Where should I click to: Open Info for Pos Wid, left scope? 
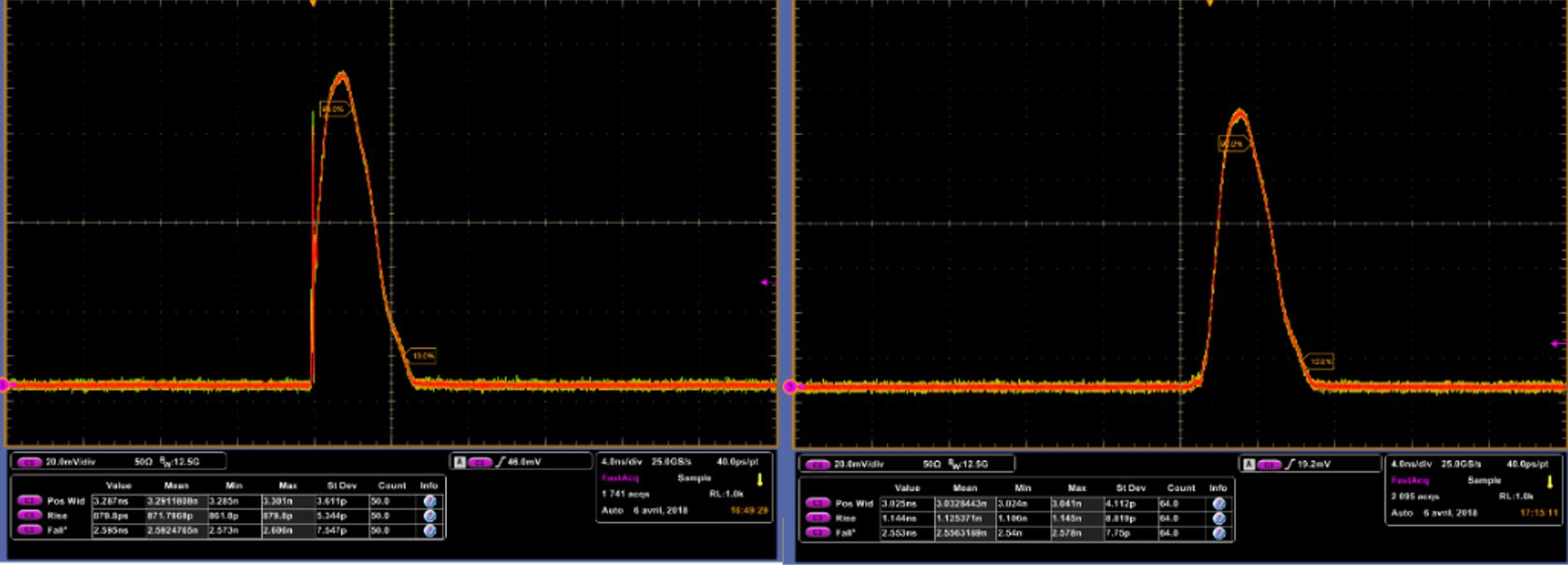[x=429, y=501]
